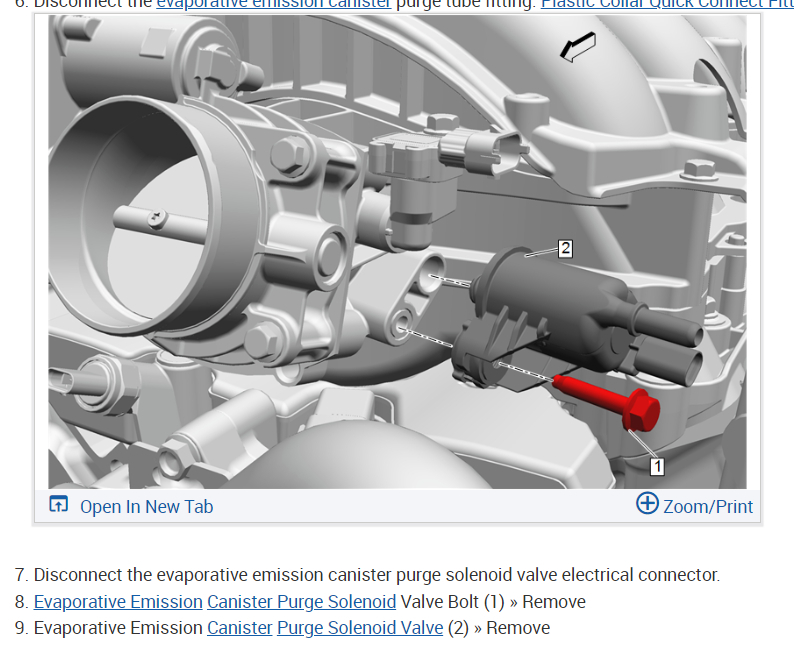Click the Open In New Tab icon
794x658 pixels.
point(58,504)
